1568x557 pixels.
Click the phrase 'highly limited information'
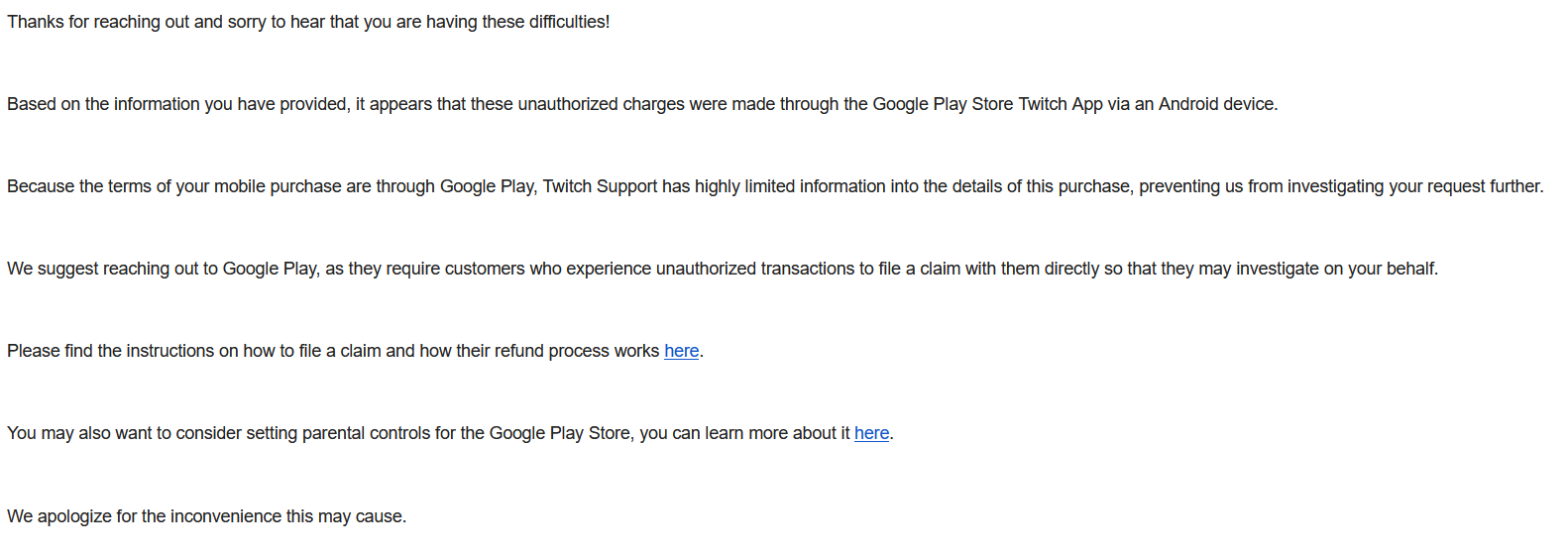789,186
